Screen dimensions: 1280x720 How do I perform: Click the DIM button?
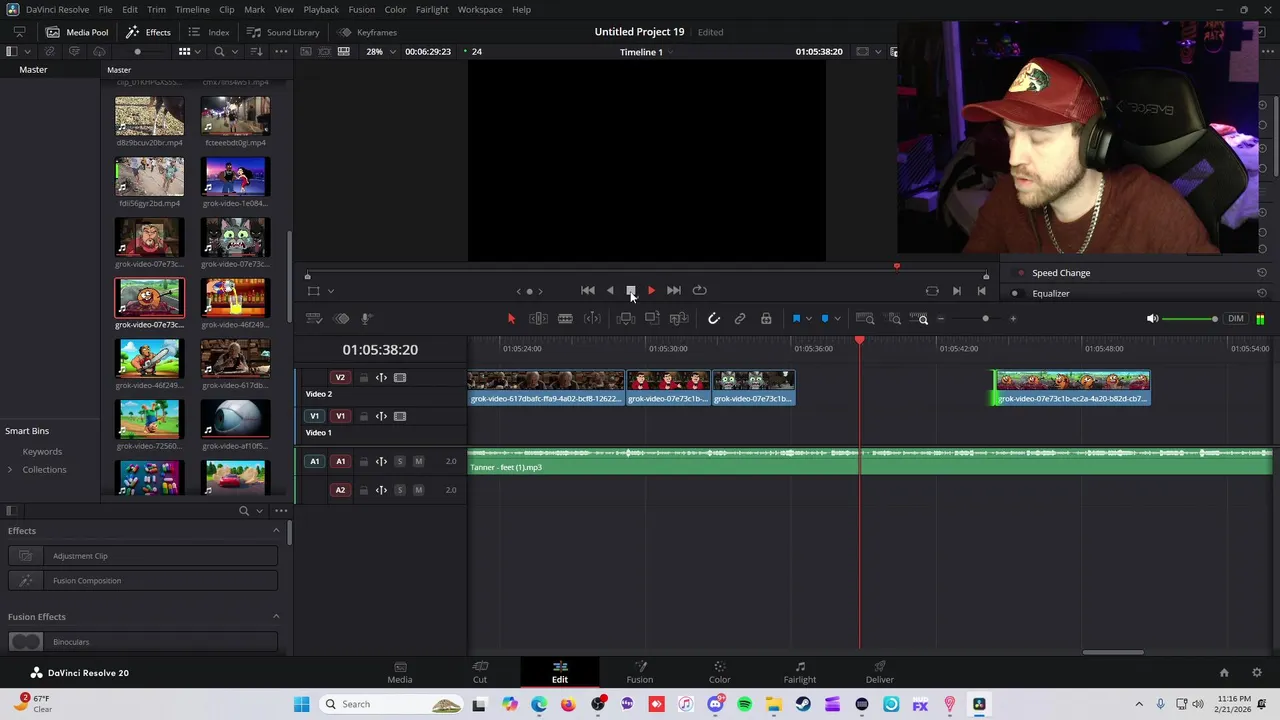(x=1236, y=319)
